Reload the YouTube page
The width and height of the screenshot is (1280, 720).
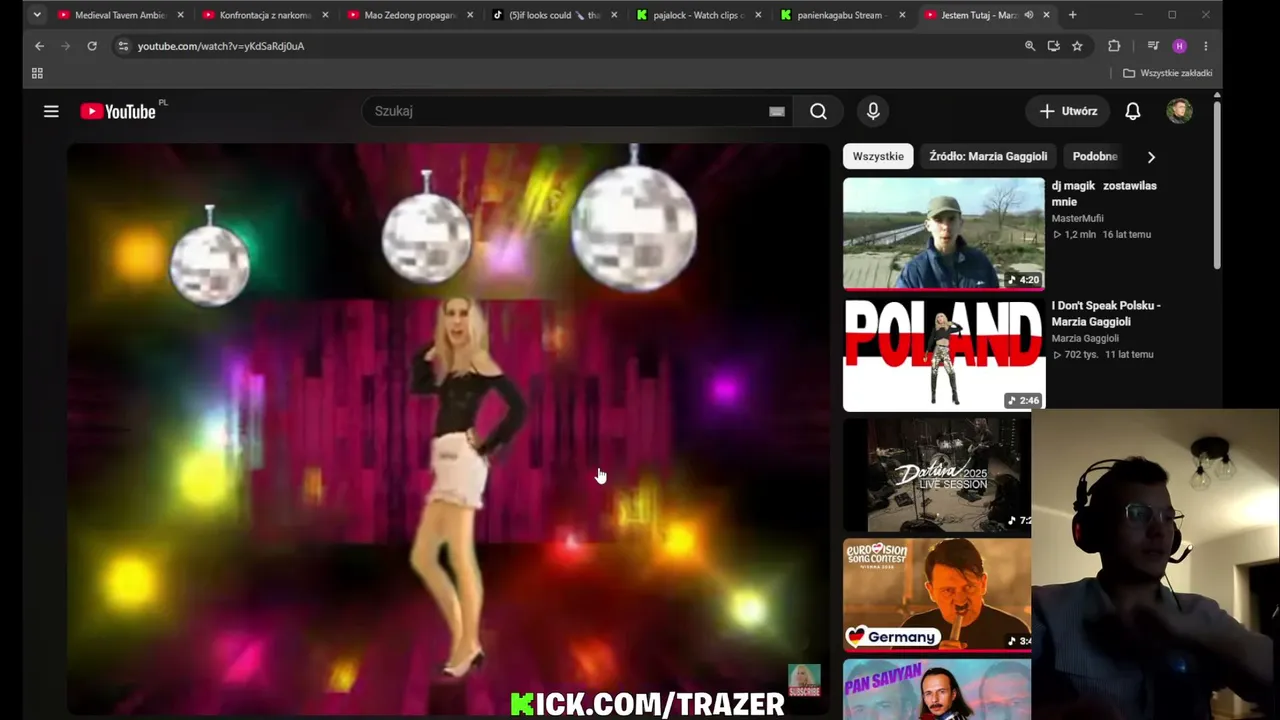pyautogui.click(x=92, y=46)
